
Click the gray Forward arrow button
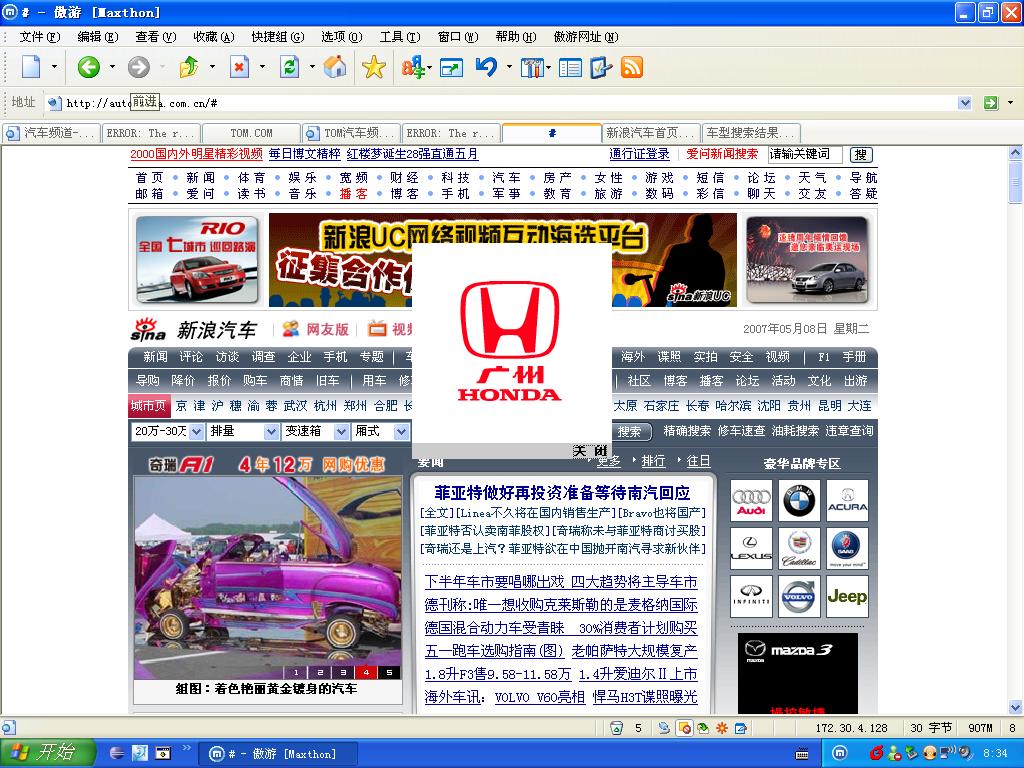[x=138, y=67]
